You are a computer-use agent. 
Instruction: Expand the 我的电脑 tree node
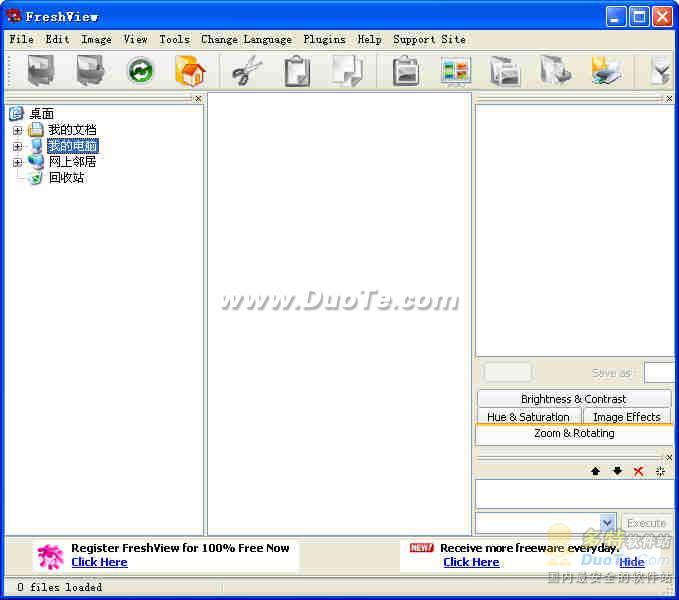17,146
